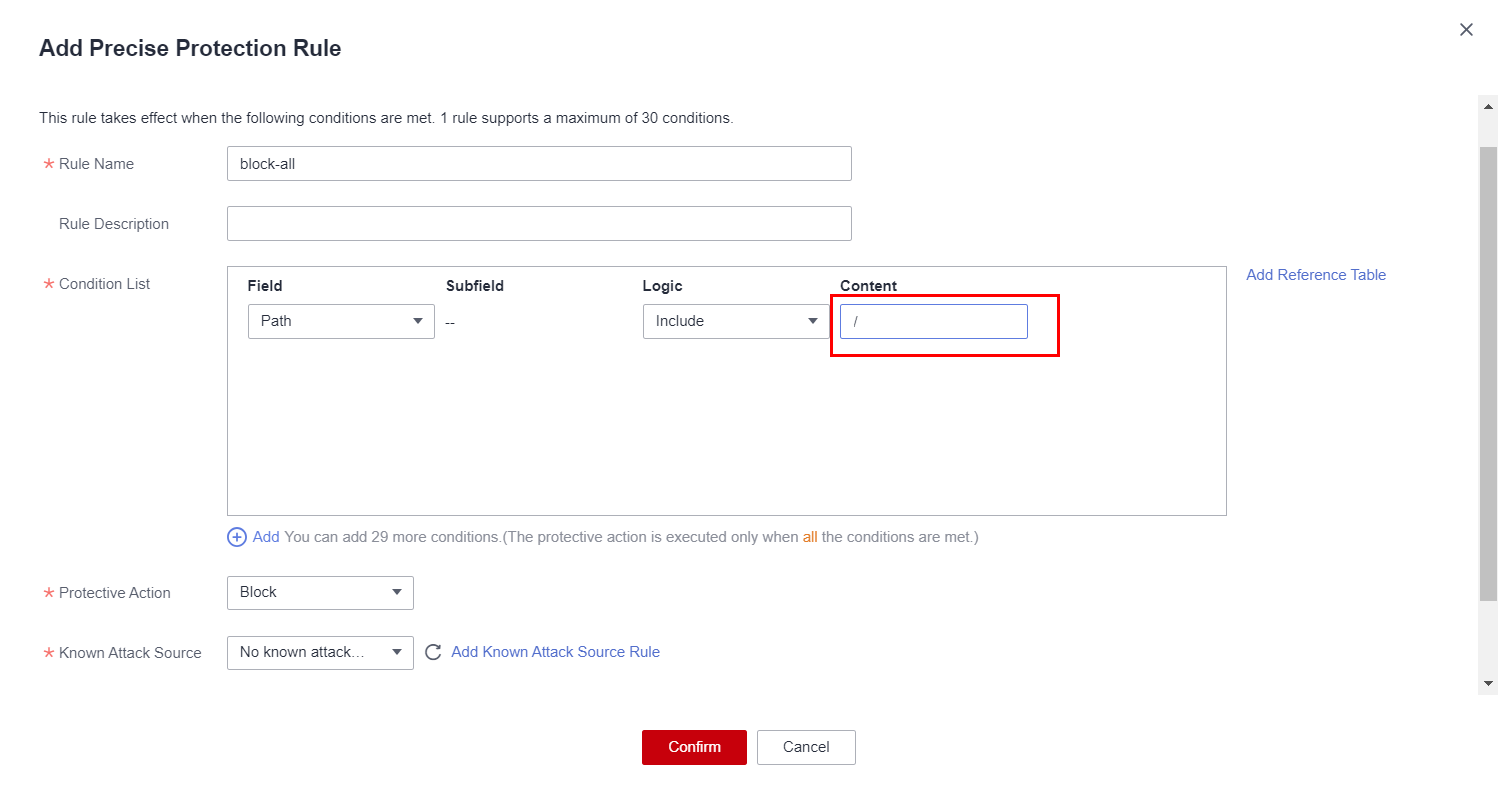Viewport: 1498px width, 804px height.
Task: Grab the dialog's vertical scrollbar thumb
Action: point(1488,370)
